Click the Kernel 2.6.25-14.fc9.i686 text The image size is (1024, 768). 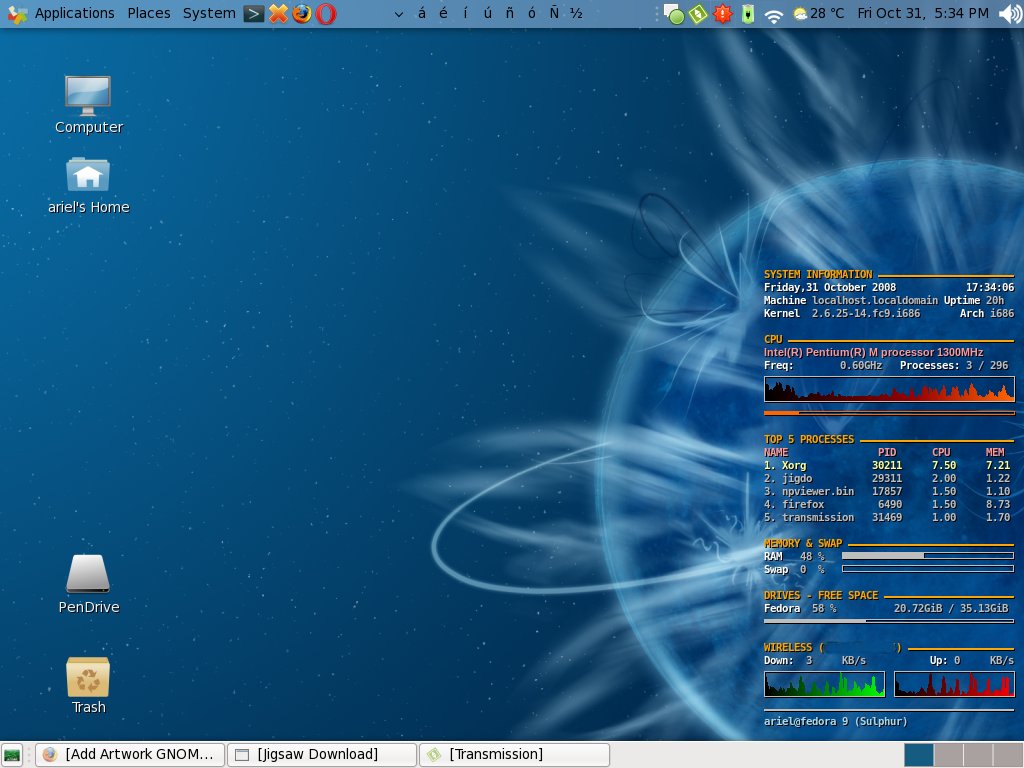tap(842, 313)
